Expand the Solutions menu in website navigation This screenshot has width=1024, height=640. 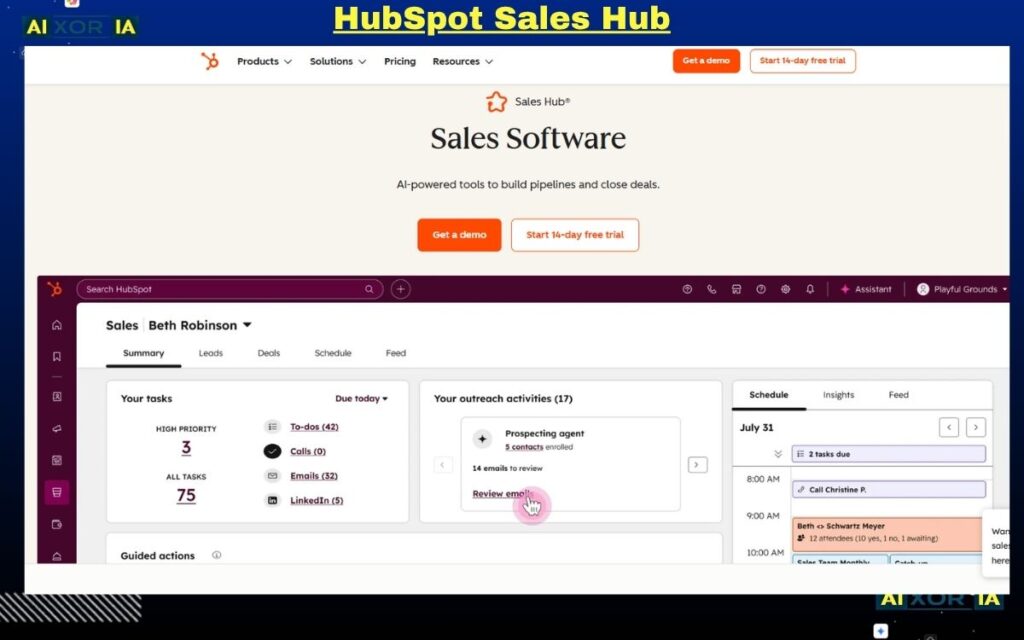point(338,61)
